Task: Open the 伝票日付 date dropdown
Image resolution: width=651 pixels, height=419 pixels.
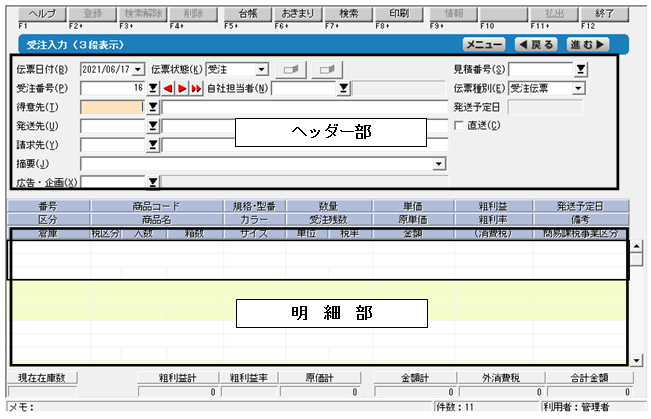Action: [138, 69]
